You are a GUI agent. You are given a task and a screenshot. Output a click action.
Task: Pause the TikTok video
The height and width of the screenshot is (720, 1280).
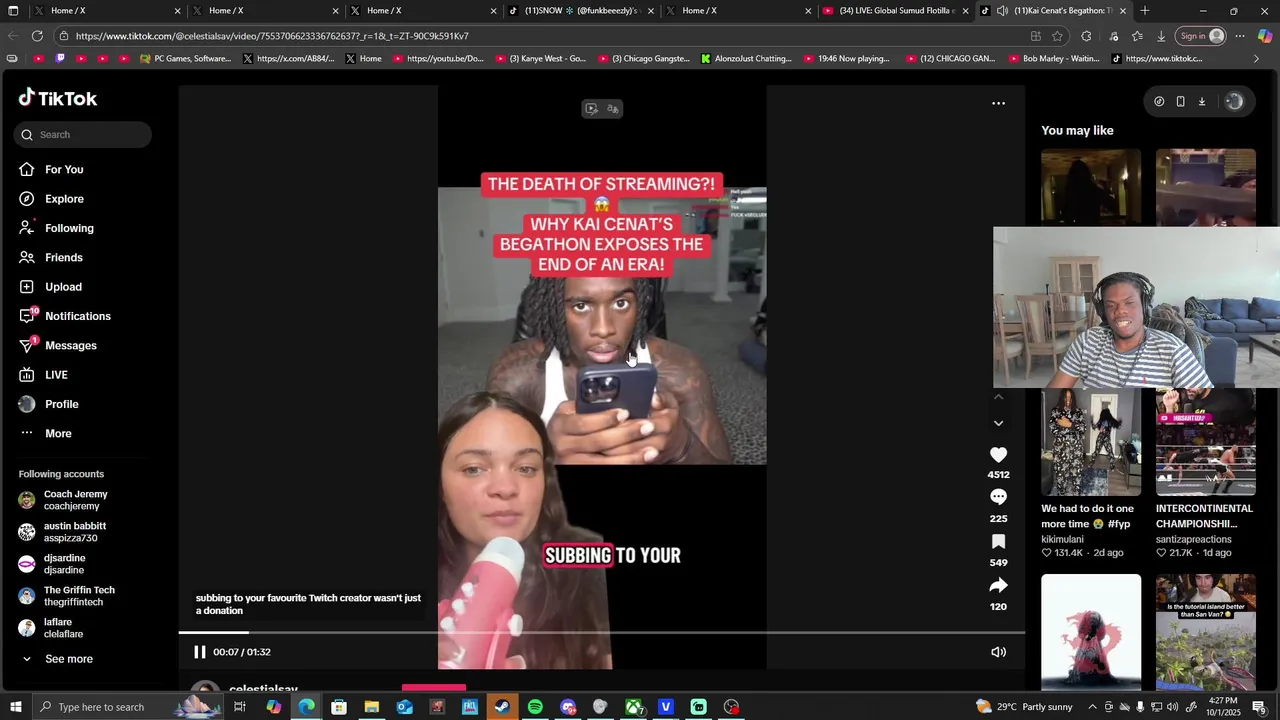200,652
